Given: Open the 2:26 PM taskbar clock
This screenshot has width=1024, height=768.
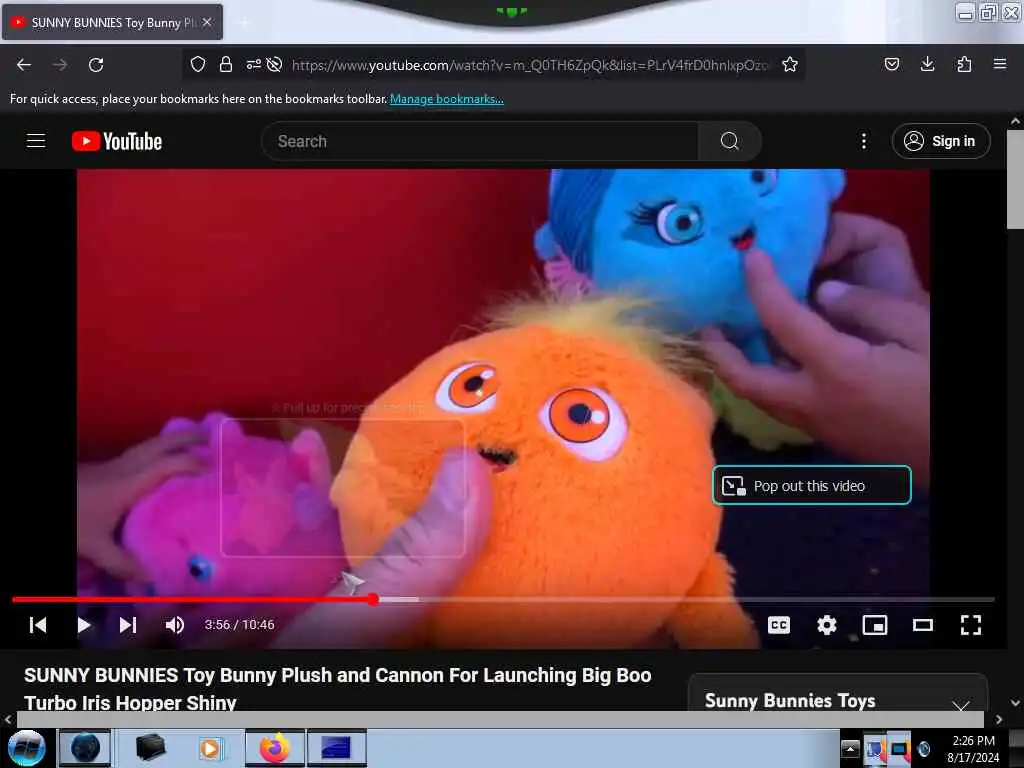Looking at the screenshot, I should pyautogui.click(x=973, y=748).
